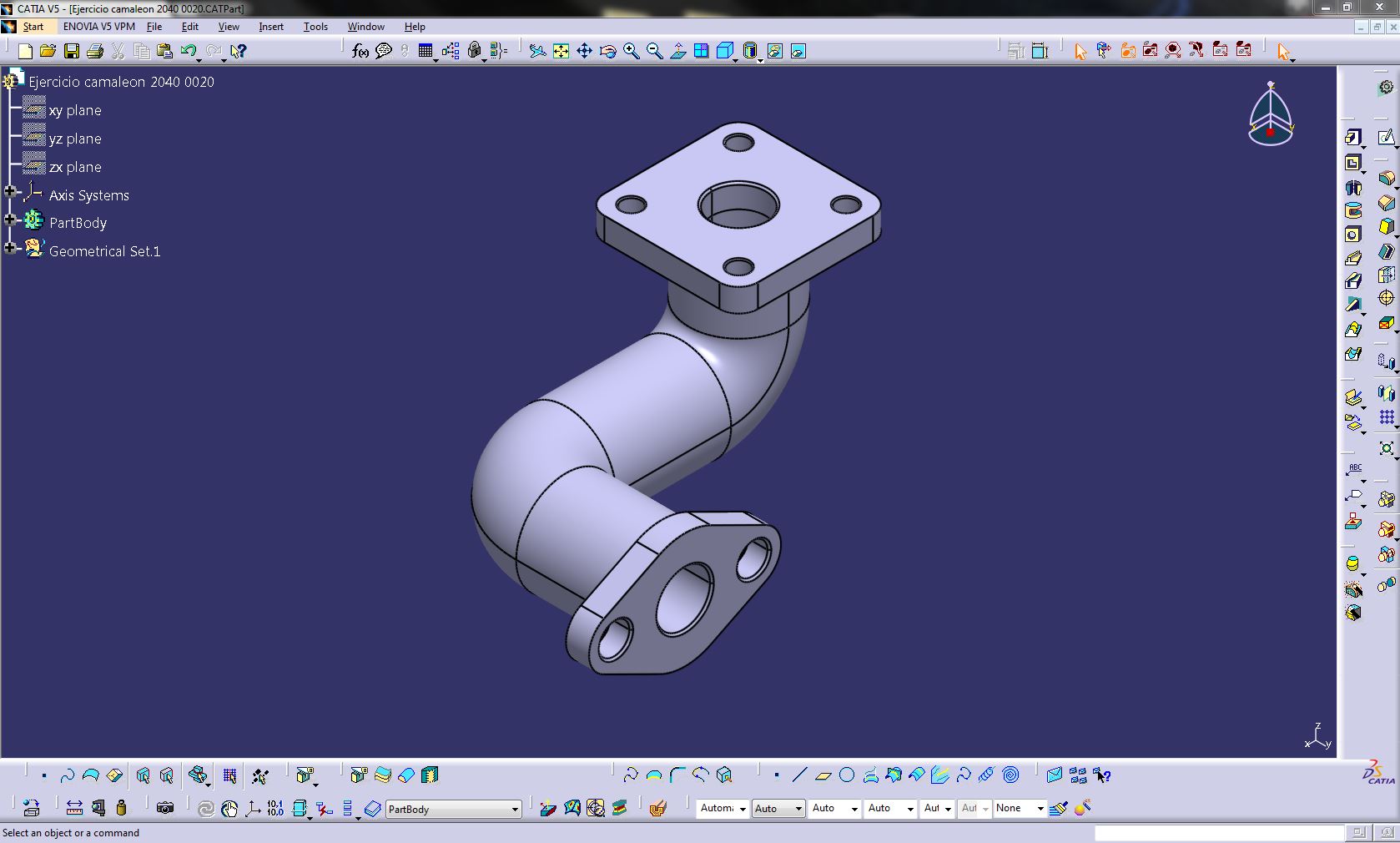Expand the Axis Systems tree node
The height and width of the screenshot is (843, 1400).
(10, 191)
